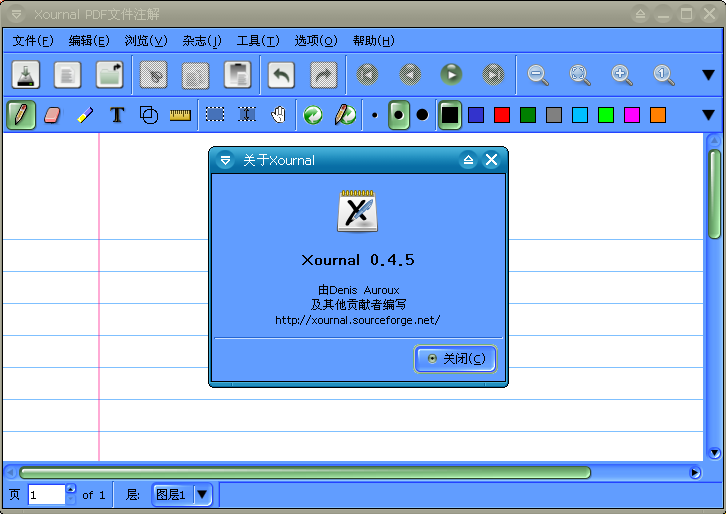The height and width of the screenshot is (514, 726).
Task: Close the 关于Xournal dialog with X
Action: click(491, 160)
